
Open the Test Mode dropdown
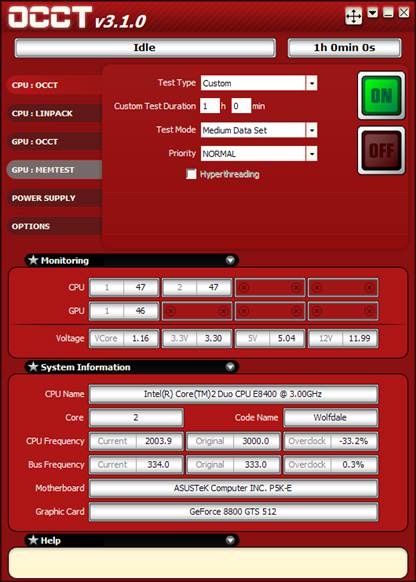tap(312, 130)
